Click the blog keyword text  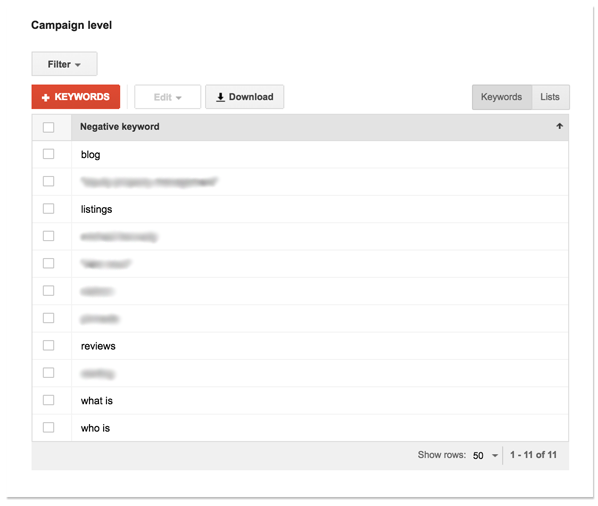90,155
